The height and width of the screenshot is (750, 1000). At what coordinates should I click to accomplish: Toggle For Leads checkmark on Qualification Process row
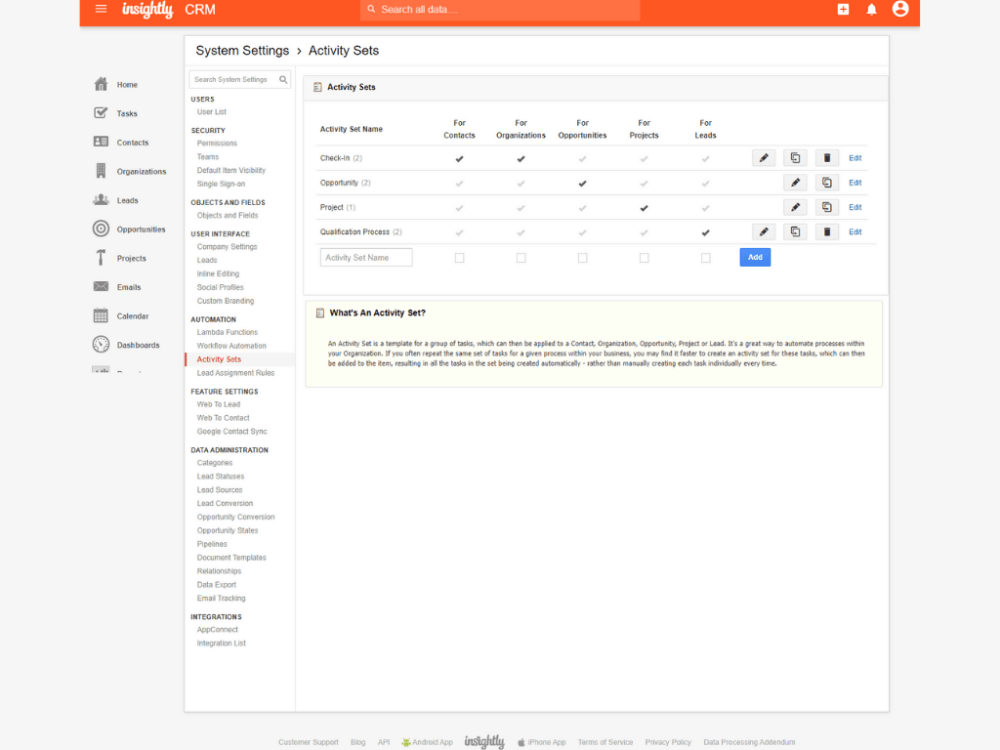[705, 233]
